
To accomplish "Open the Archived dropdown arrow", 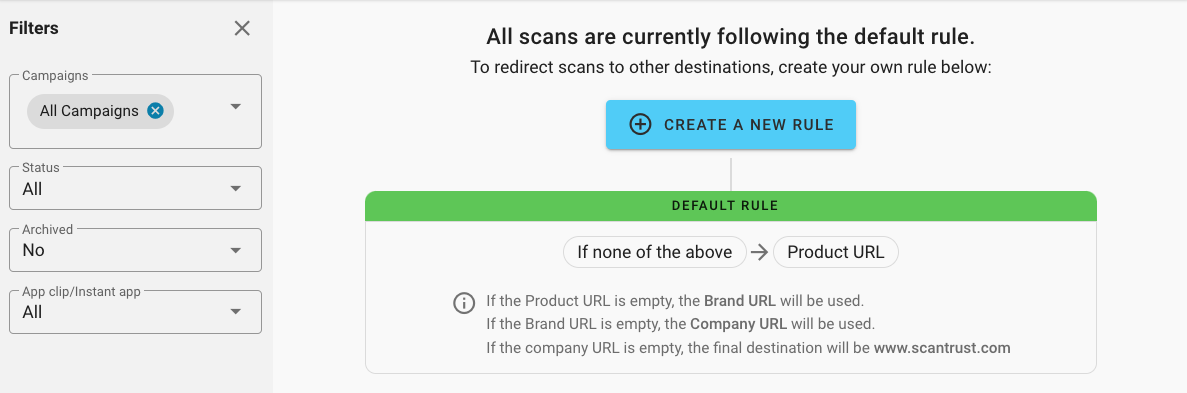I will coord(235,251).
